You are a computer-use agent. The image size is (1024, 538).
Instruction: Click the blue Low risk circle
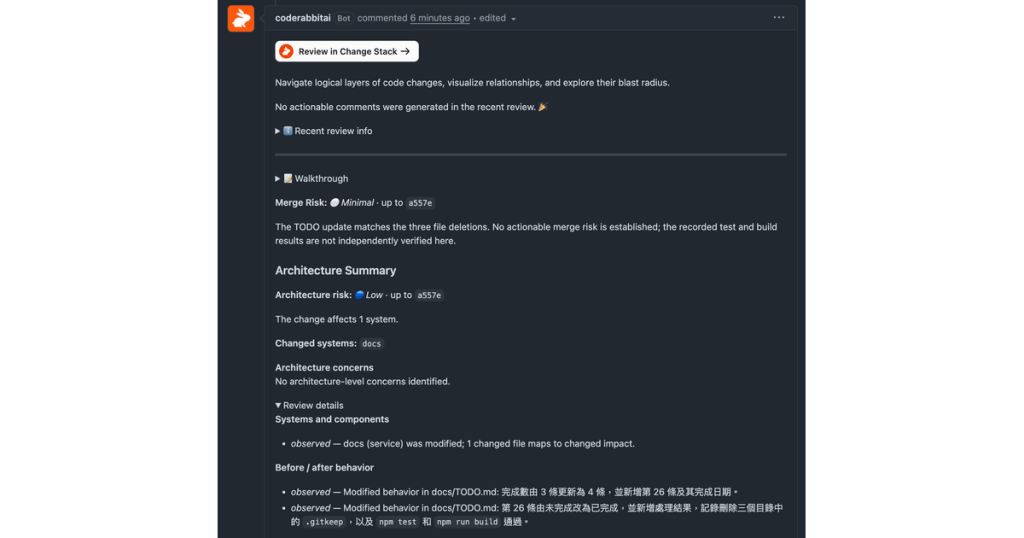coord(359,295)
